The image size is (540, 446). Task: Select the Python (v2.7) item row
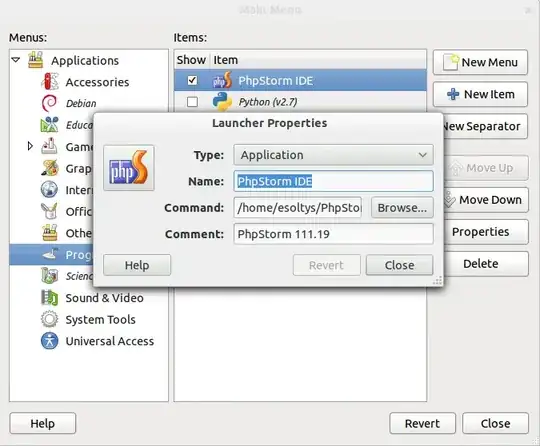point(300,102)
